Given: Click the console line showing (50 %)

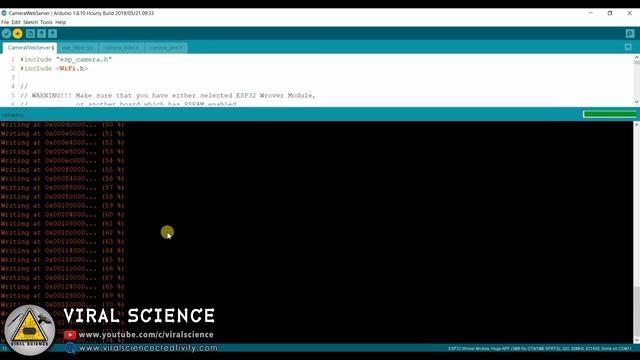Looking at the screenshot, I should pyautogui.click(x=62, y=124).
